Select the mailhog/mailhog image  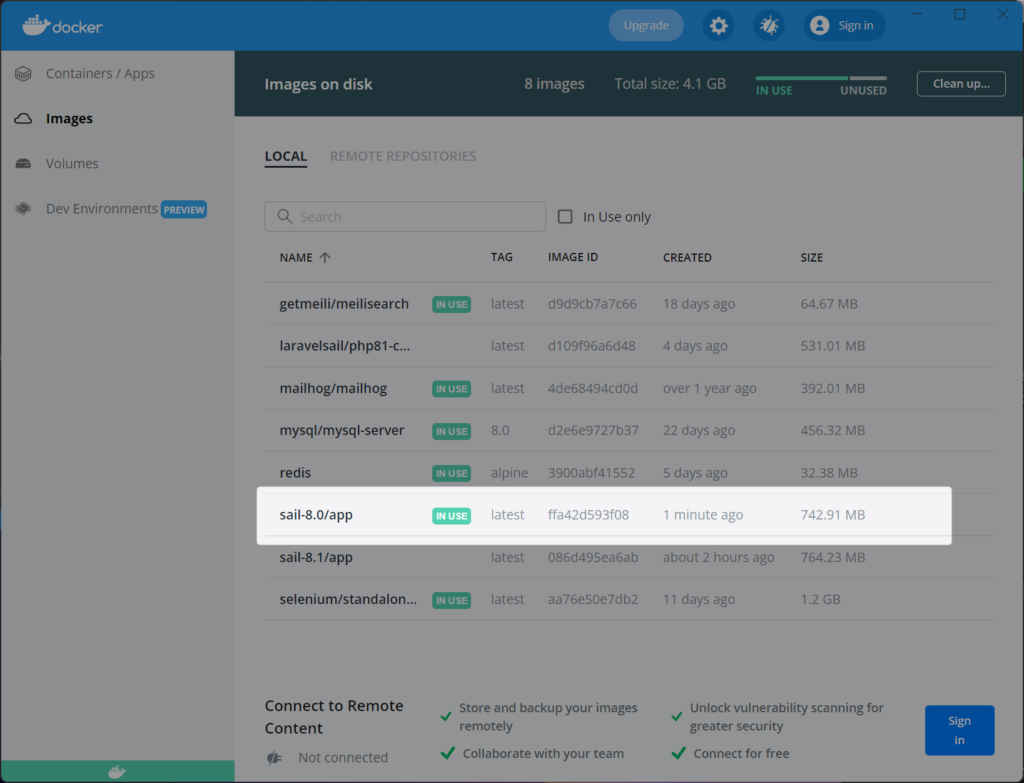tap(333, 388)
